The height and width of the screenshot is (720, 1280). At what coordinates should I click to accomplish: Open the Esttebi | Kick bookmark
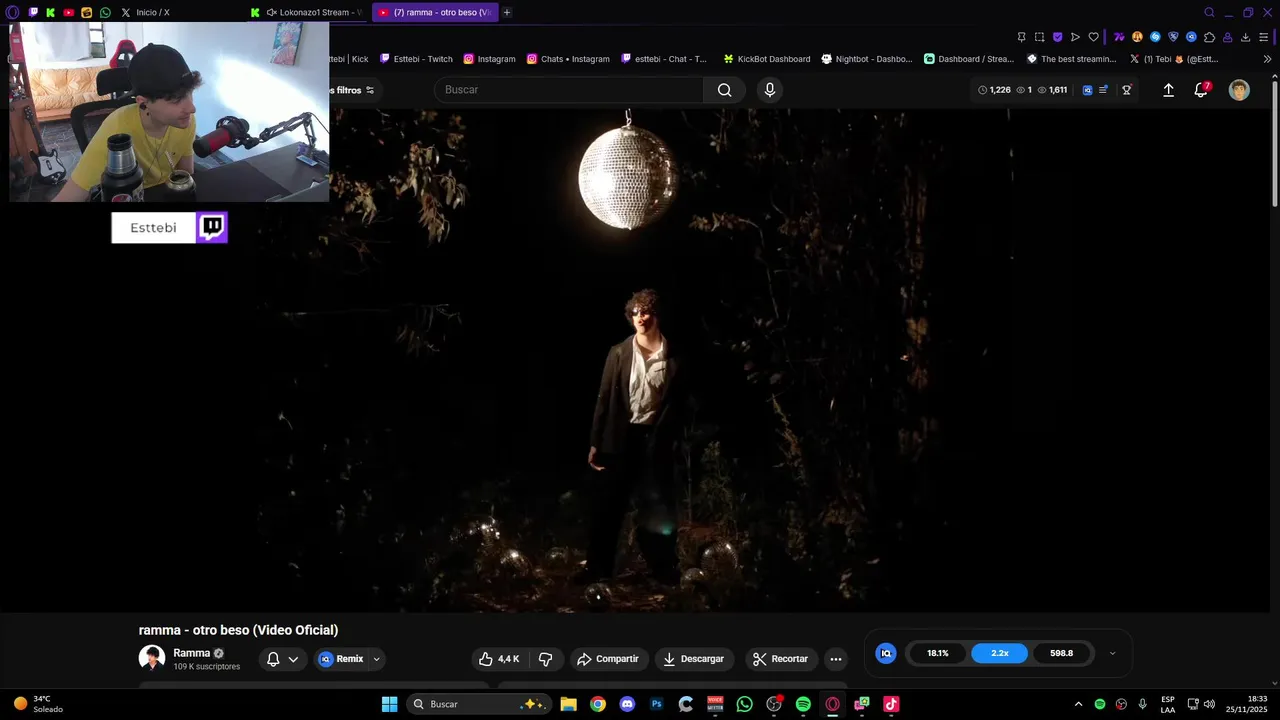349,59
